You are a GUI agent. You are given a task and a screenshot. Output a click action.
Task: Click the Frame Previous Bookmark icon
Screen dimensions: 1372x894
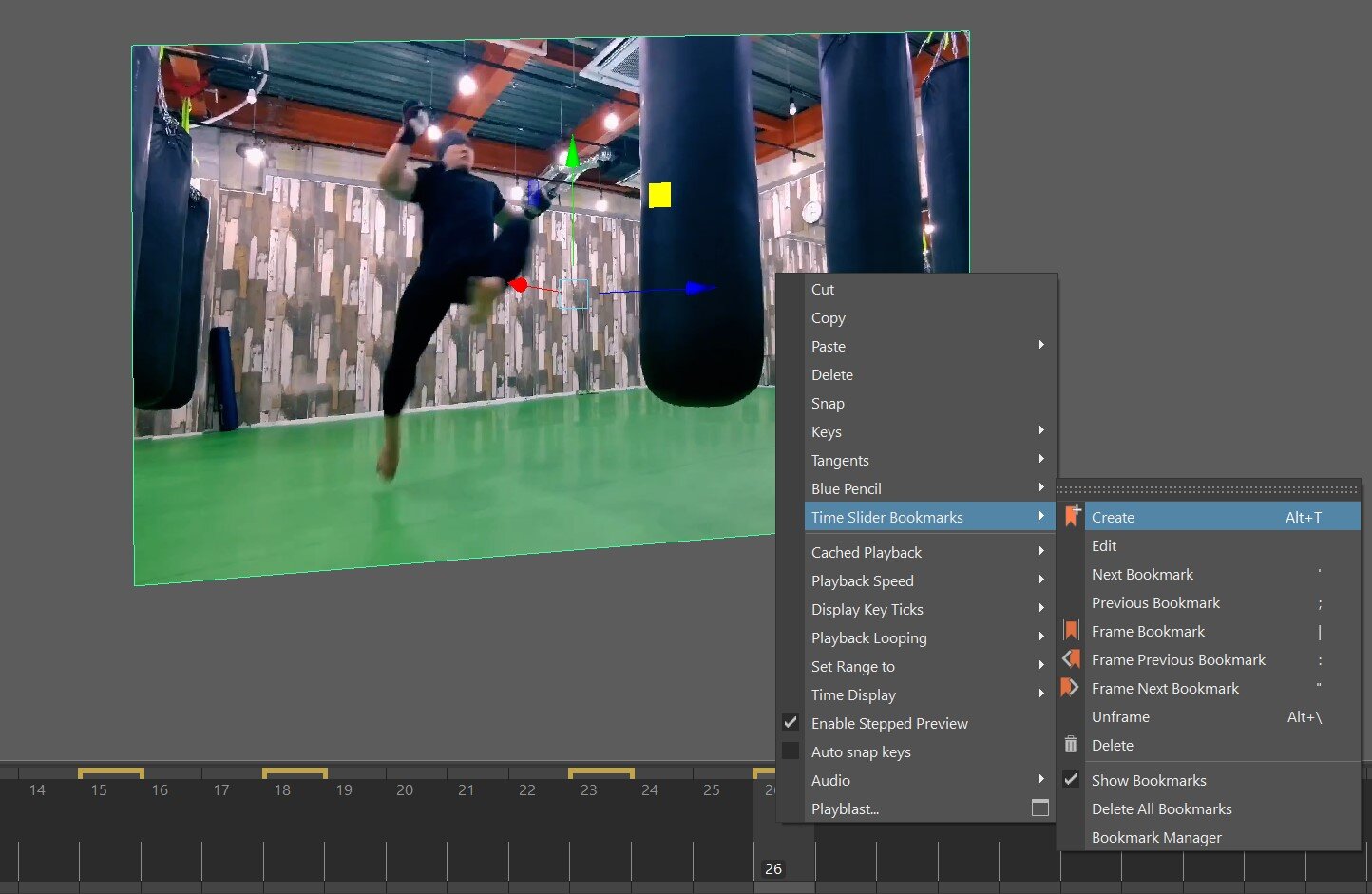click(x=1071, y=659)
